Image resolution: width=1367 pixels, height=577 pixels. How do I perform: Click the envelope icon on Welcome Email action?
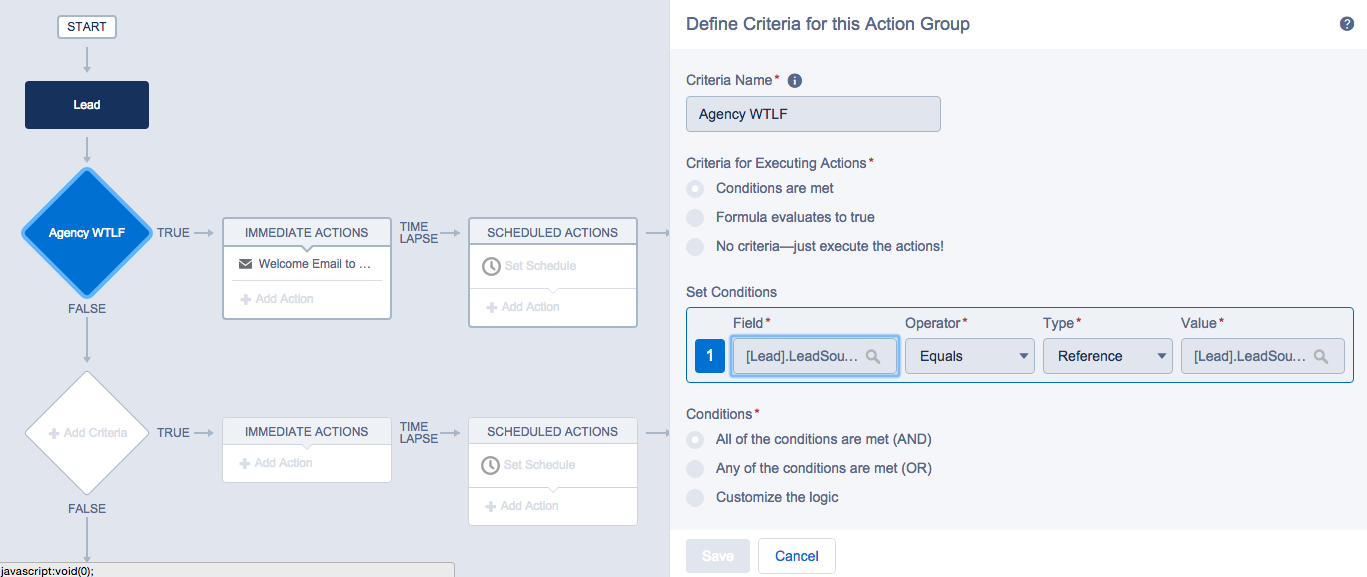pos(245,264)
